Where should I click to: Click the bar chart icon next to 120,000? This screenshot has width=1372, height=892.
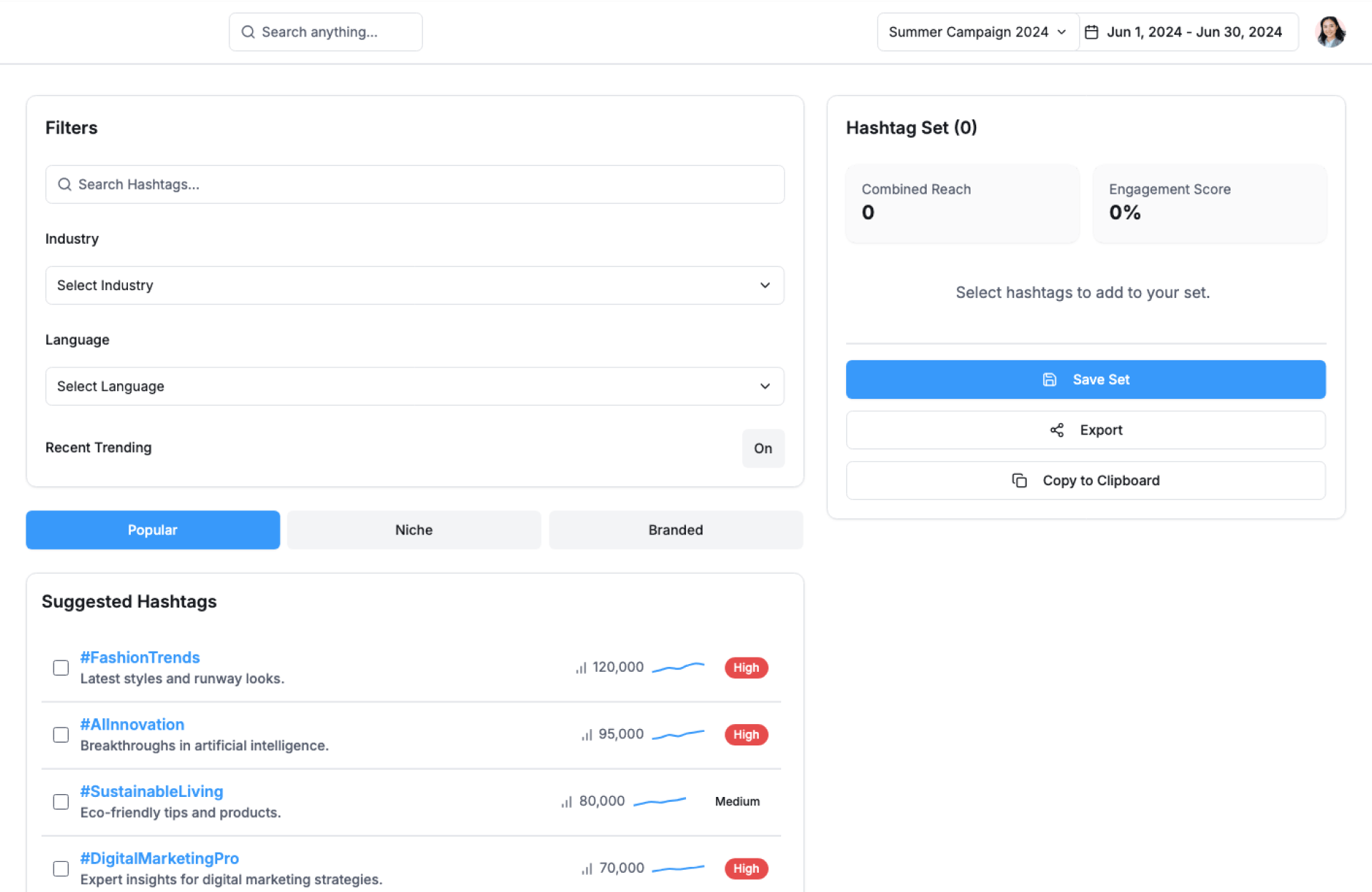[x=581, y=668]
